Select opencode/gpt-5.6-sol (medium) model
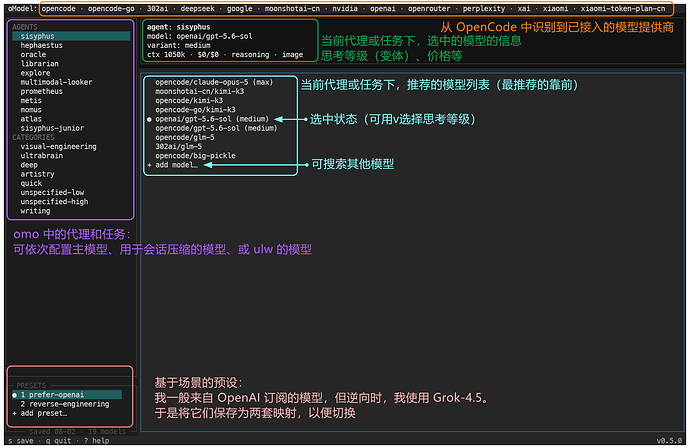Viewport: 690px width, 448px height. click(216, 129)
